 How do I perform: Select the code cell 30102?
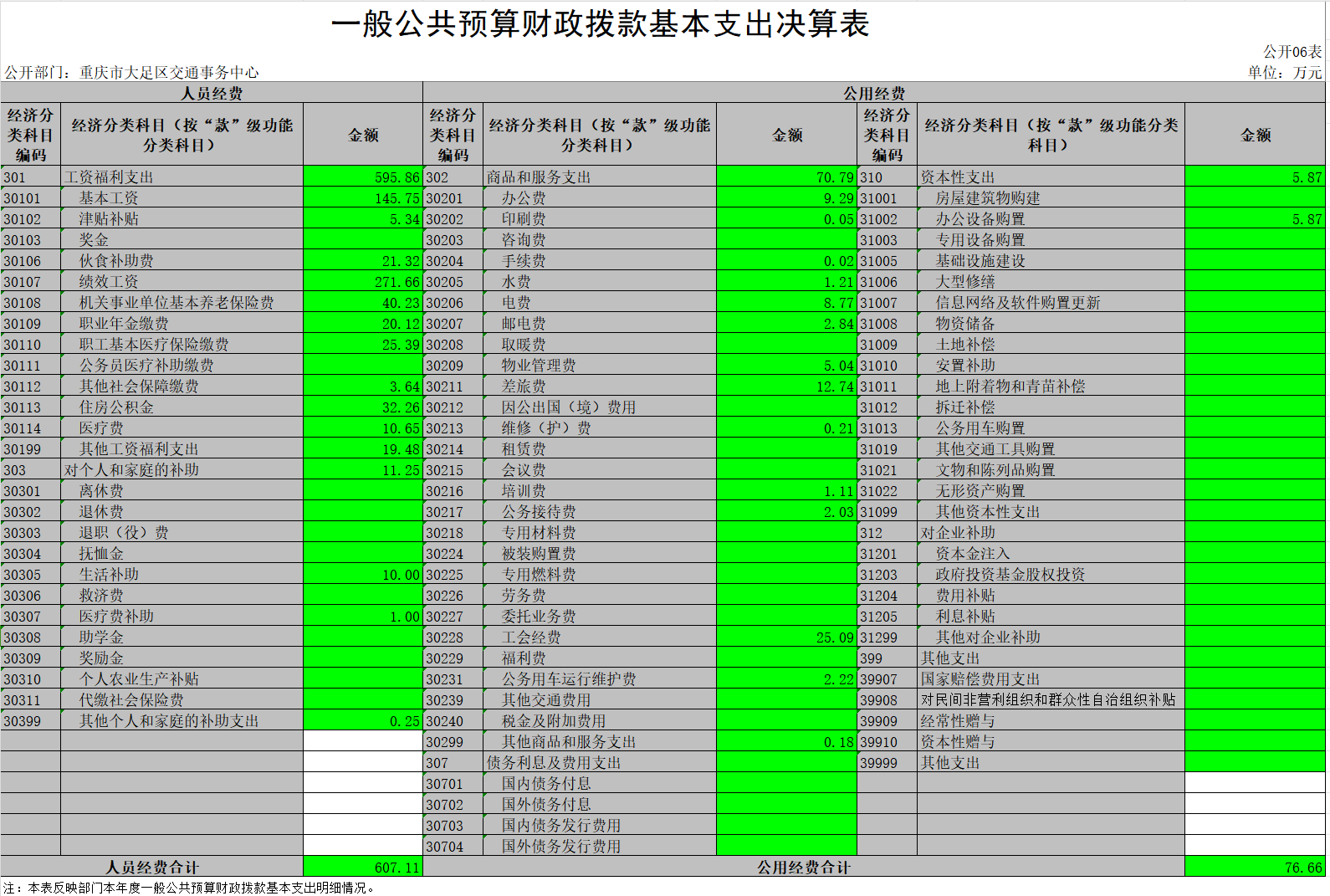pyautogui.click(x=30, y=218)
